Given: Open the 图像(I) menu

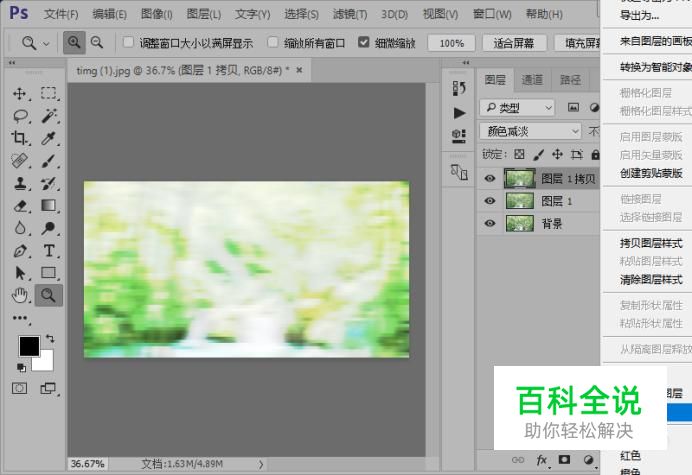Looking at the screenshot, I should (x=157, y=15).
